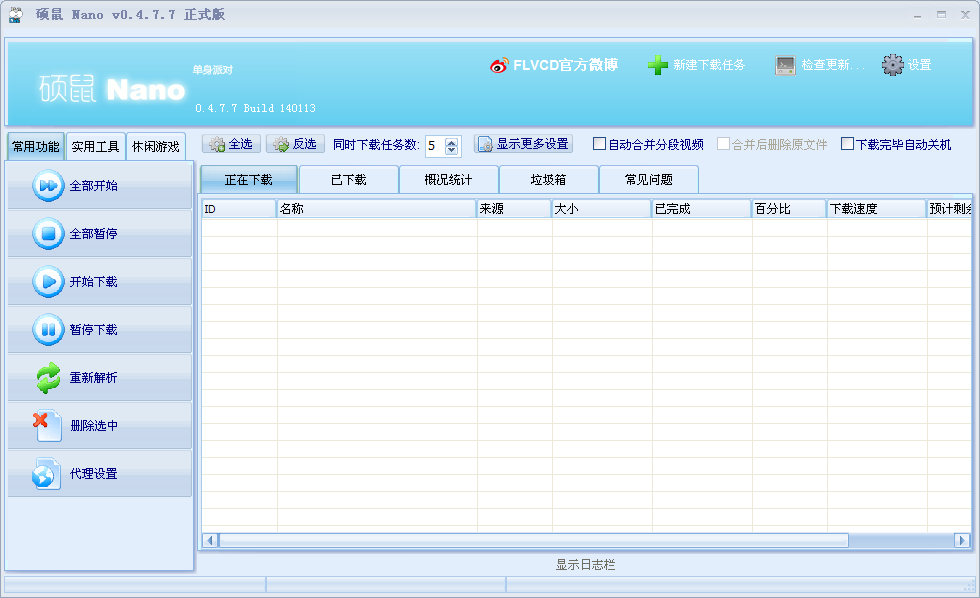Viewport: 980px width, 598px height.
Task: Switch to the 常用功能 tab
Action: click(36, 147)
